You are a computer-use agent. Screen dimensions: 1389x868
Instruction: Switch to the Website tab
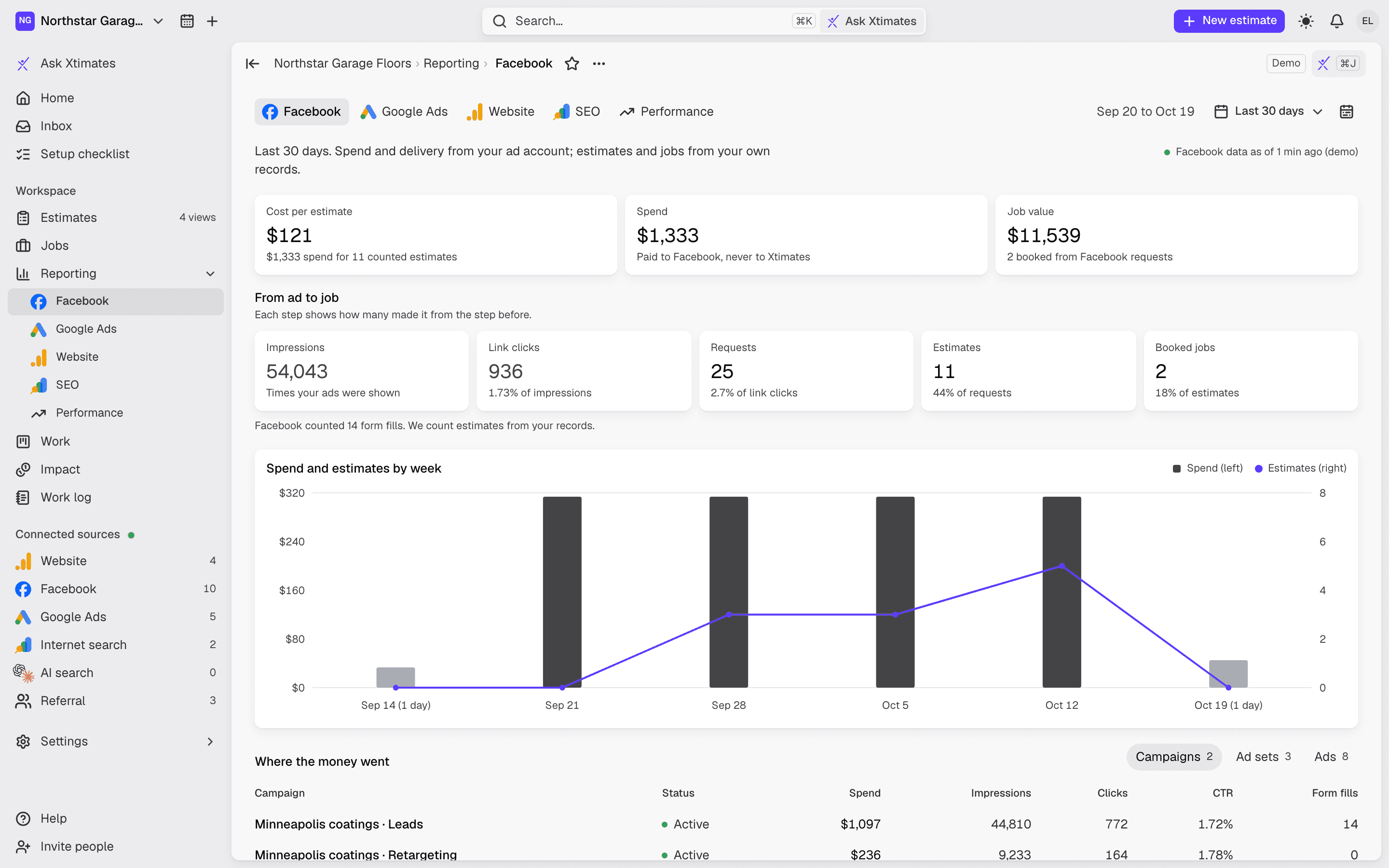[501, 112]
